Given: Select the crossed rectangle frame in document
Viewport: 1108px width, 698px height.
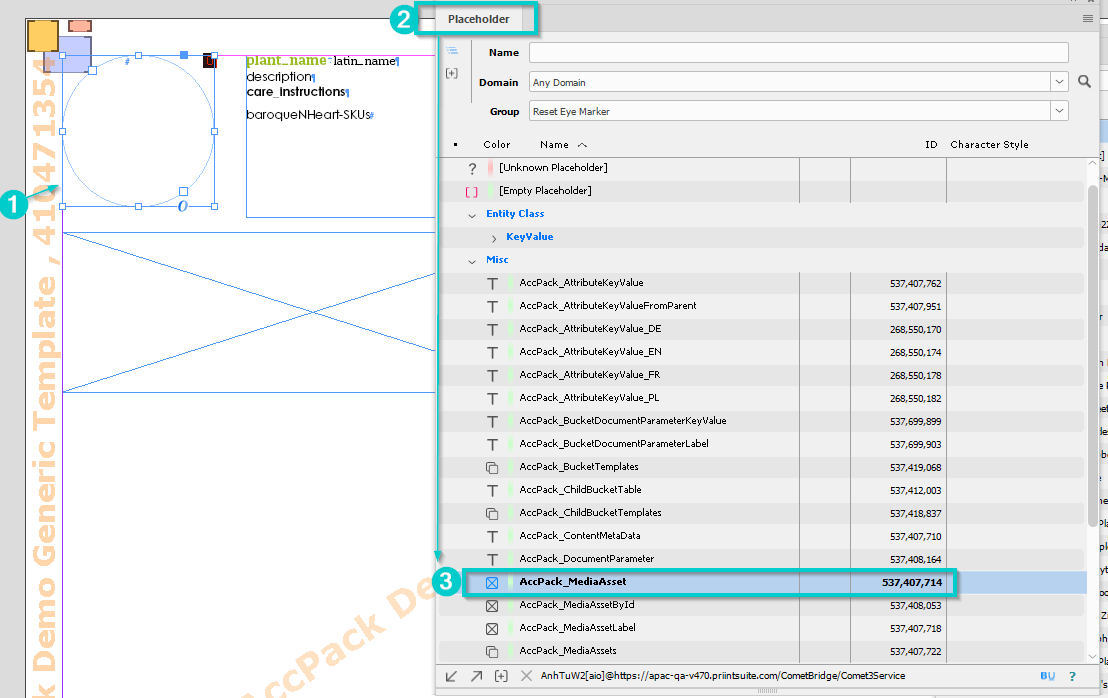Looking at the screenshot, I should point(249,312).
